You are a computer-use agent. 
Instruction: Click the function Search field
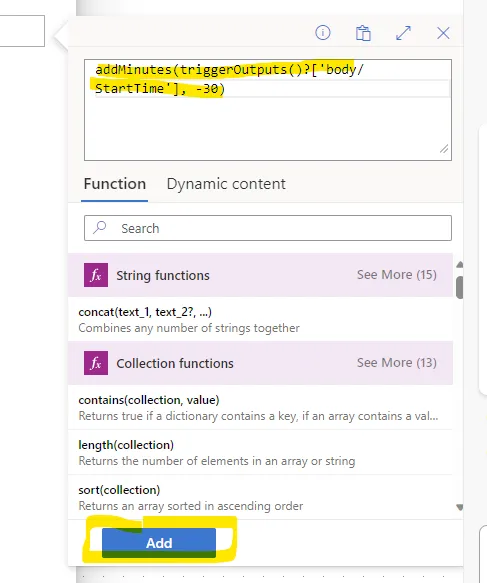pos(268,228)
